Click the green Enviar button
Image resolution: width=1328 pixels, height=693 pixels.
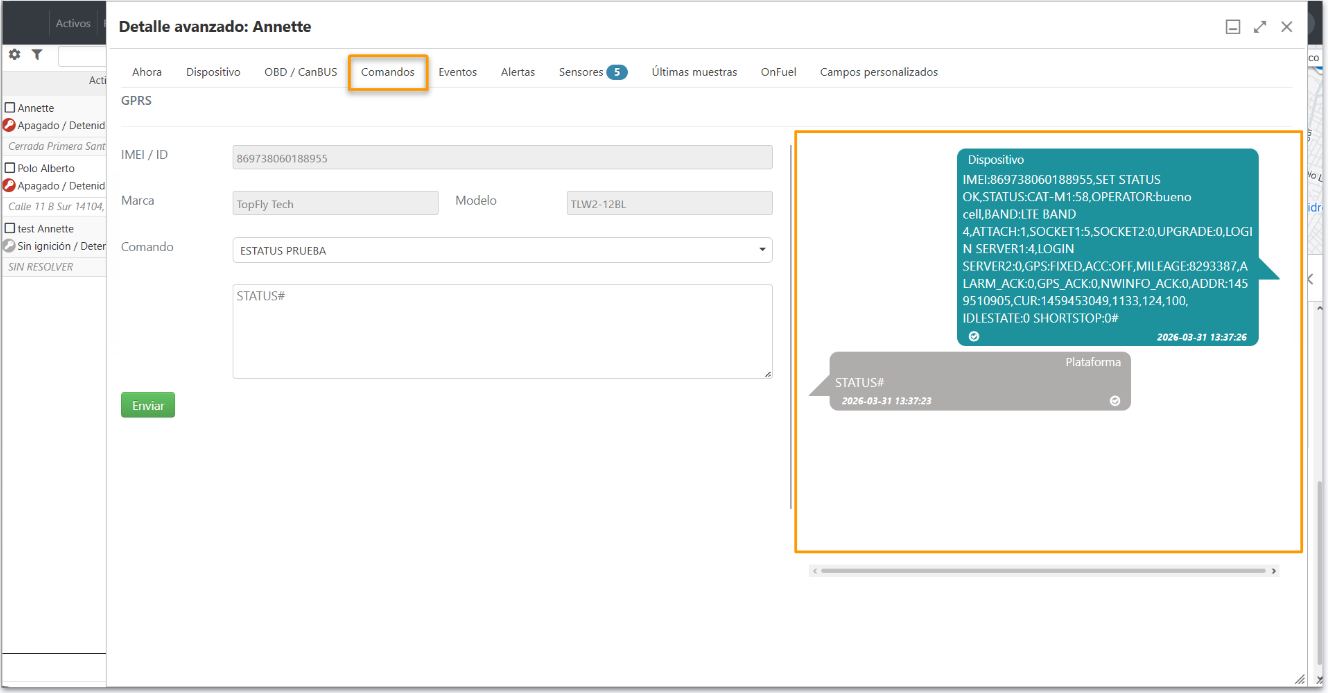coord(148,405)
